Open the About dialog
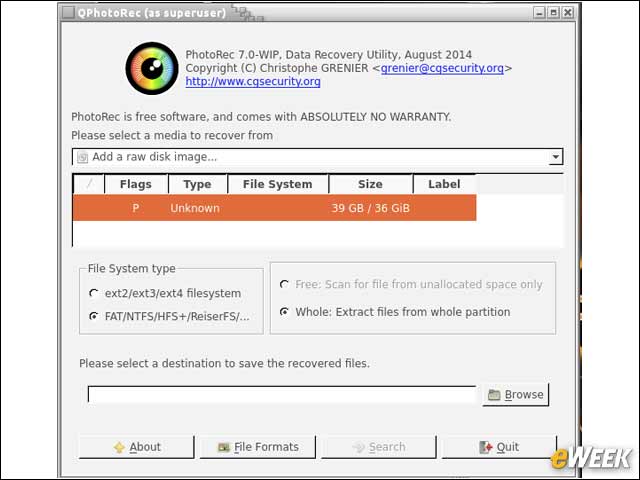Image resolution: width=640 pixels, height=480 pixels. coord(136,447)
